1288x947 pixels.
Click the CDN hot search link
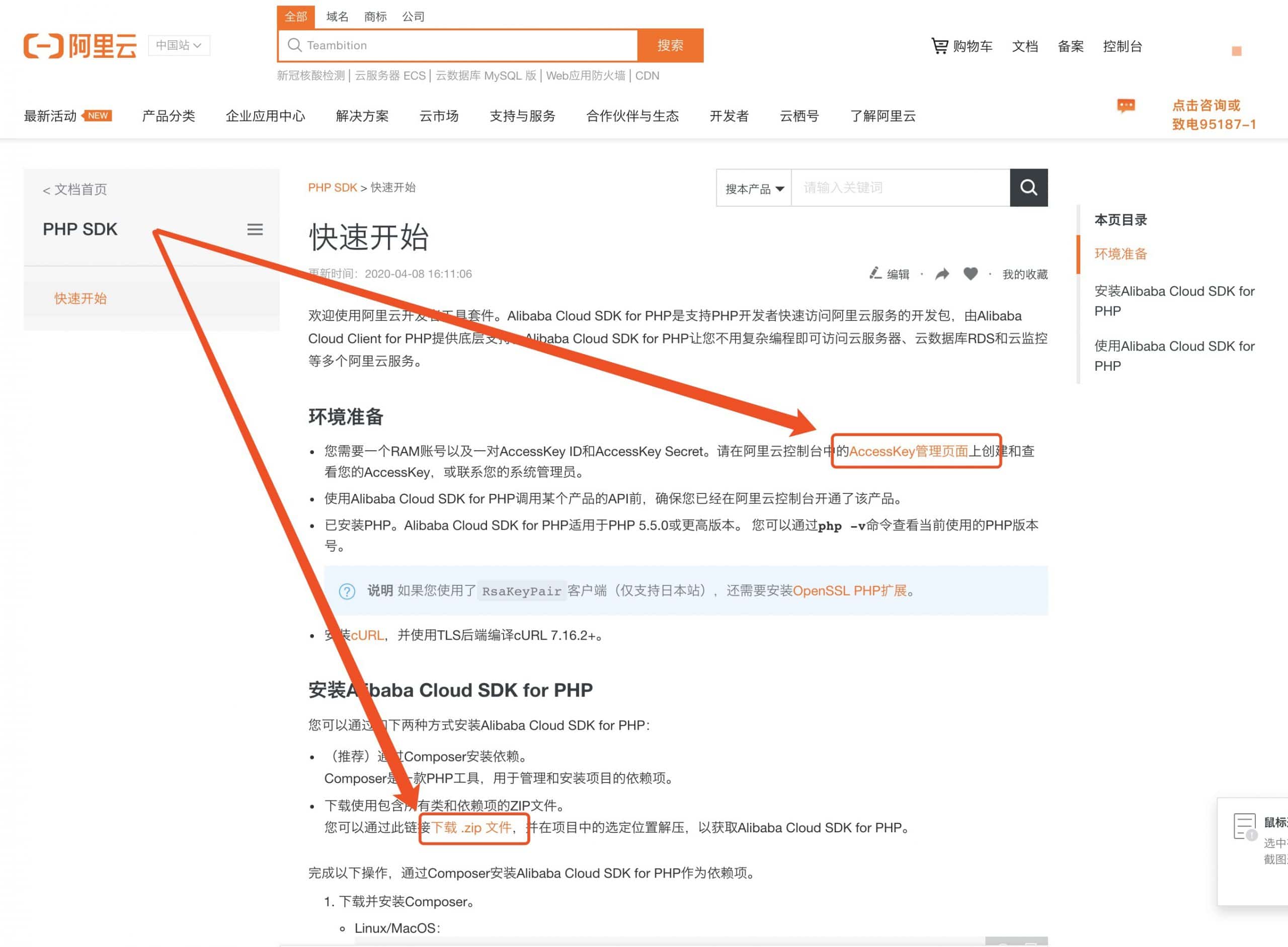(x=647, y=75)
